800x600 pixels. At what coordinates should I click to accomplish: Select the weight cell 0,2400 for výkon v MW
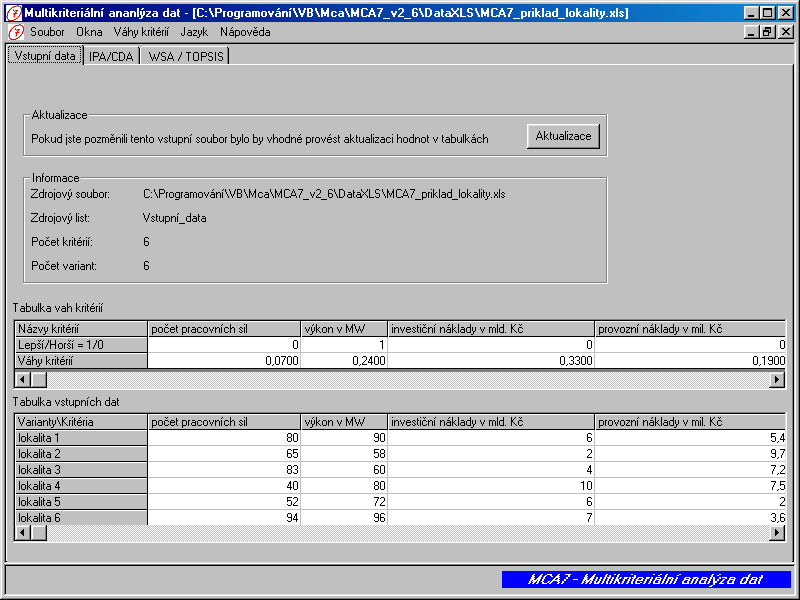click(x=343, y=360)
